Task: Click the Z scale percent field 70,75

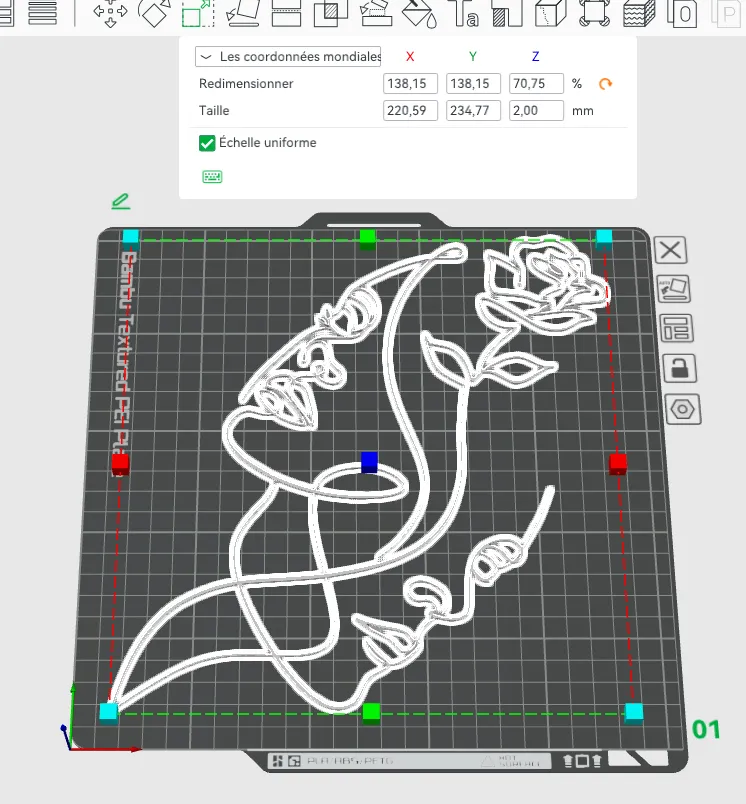Action: (x=536, y=84)
